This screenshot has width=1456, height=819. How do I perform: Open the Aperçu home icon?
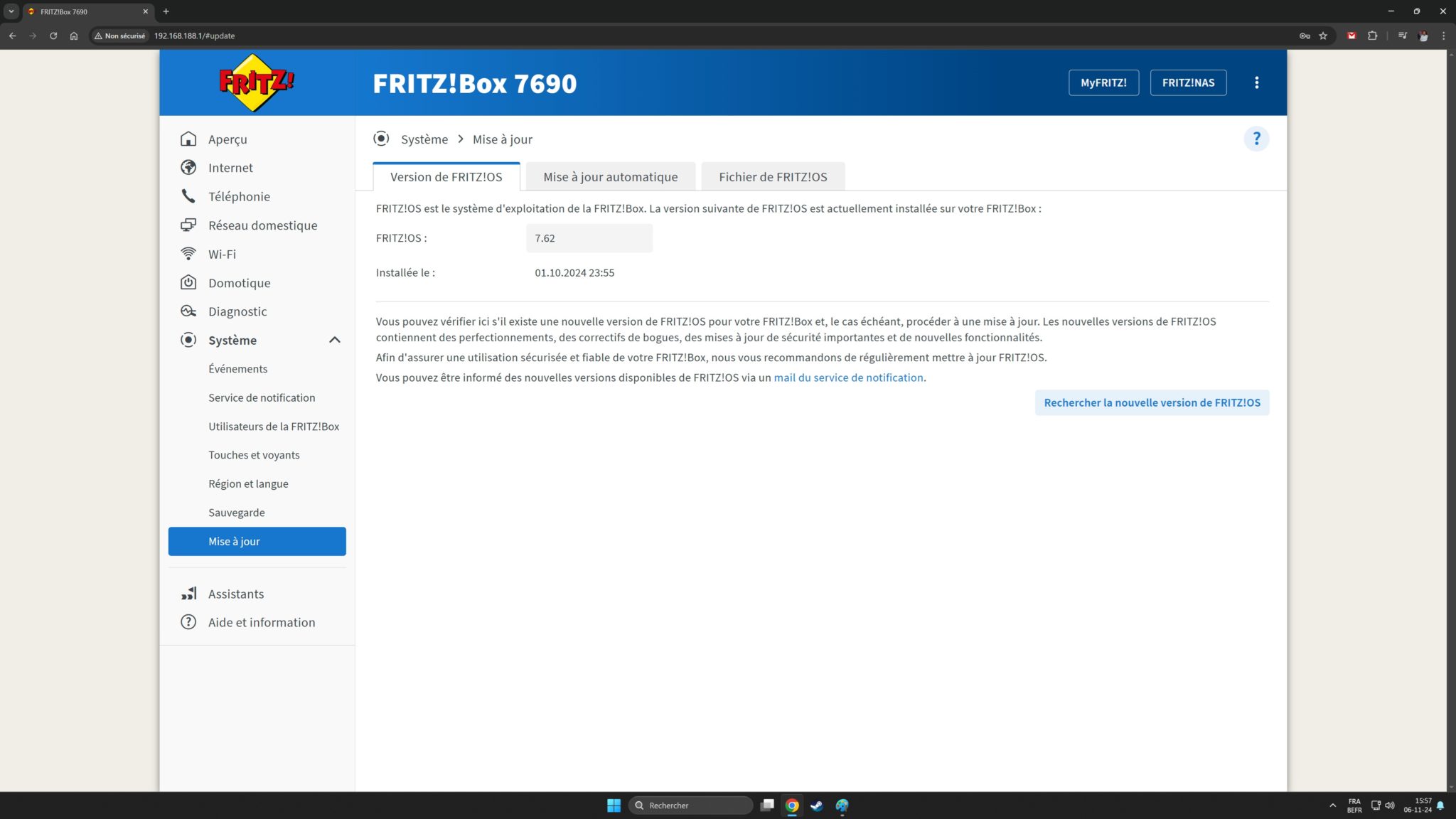[188, 139]
